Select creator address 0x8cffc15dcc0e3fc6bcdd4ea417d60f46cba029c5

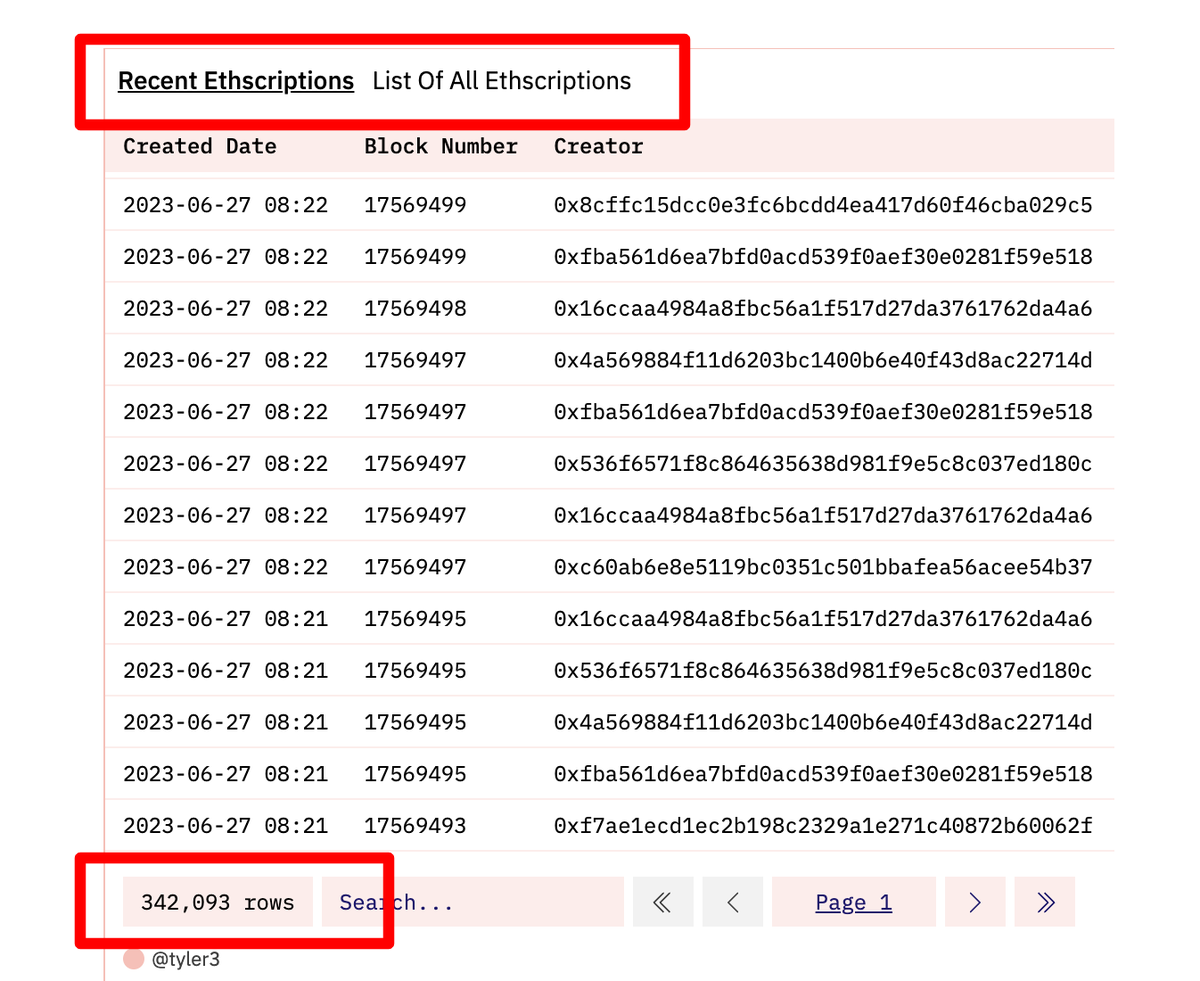tap(823, 205)
